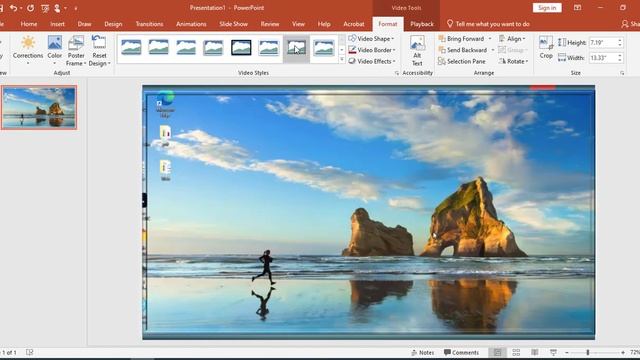Decrease Width with the down stepper arrow
This screenshot has width=640, height=360.
coord(620,60)
